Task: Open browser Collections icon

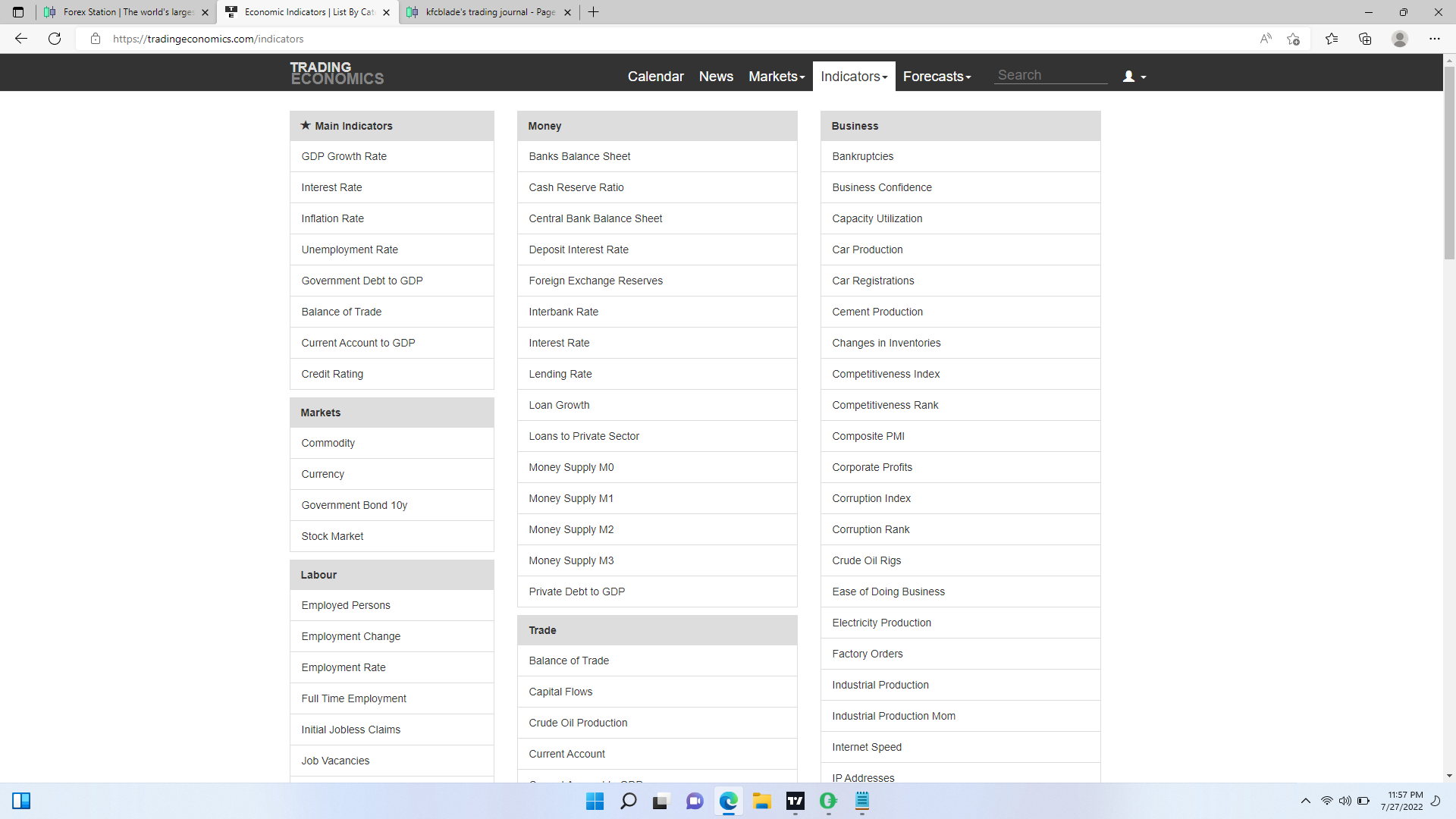Action: click(1365, 39)
